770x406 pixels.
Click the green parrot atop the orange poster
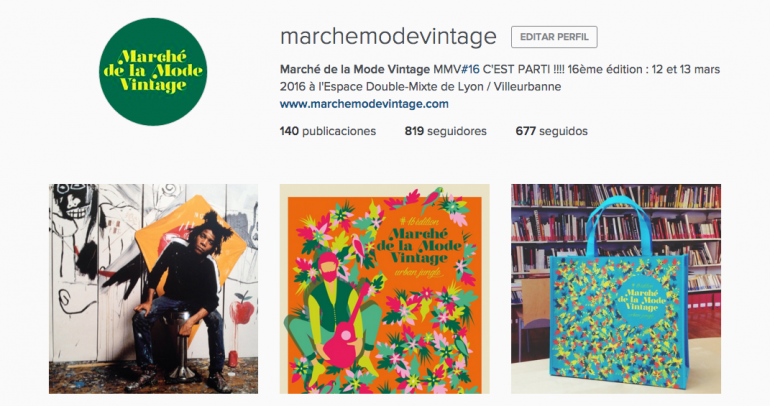point(433,198)
